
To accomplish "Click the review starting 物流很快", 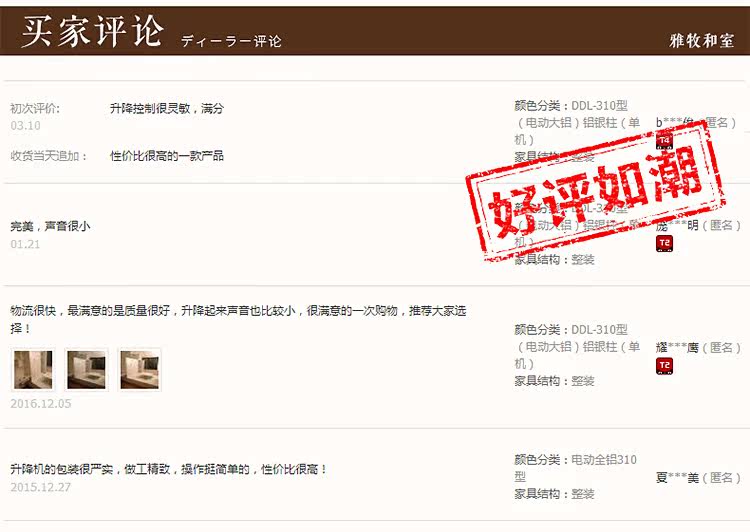I will (x=238, y=319).
